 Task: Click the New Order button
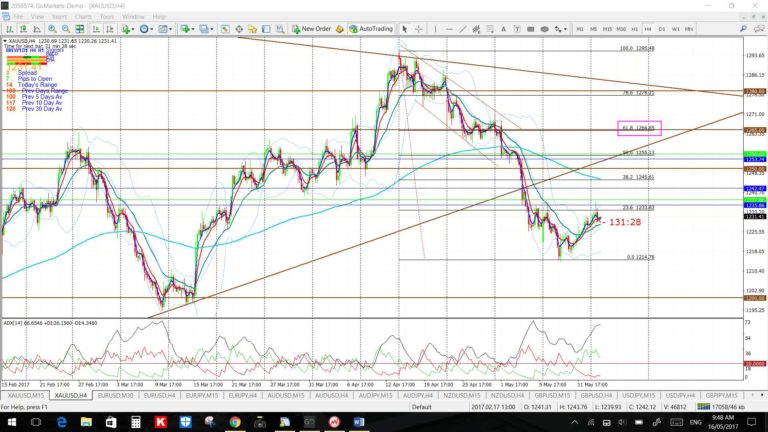(x=312, y=29)
